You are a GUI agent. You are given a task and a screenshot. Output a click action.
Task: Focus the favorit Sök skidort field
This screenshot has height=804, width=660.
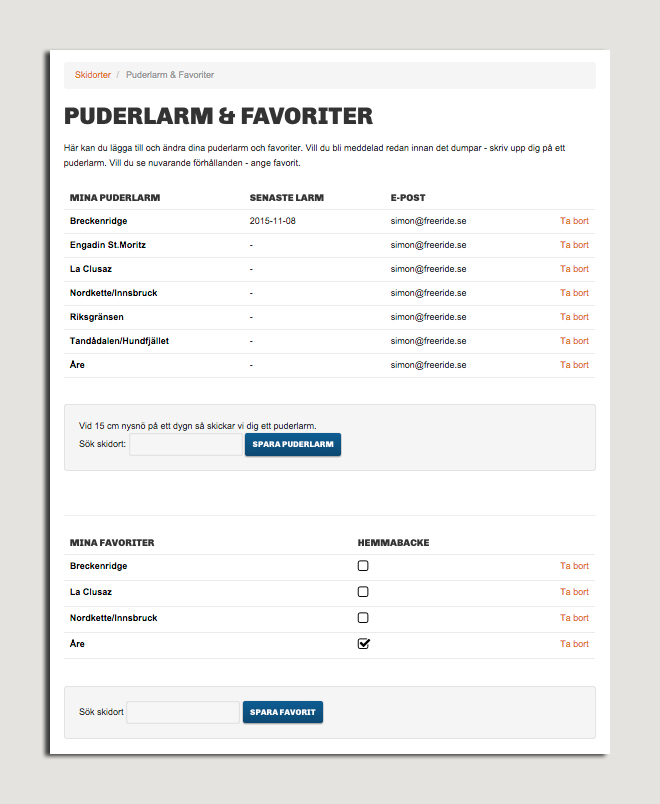[183, 712]
